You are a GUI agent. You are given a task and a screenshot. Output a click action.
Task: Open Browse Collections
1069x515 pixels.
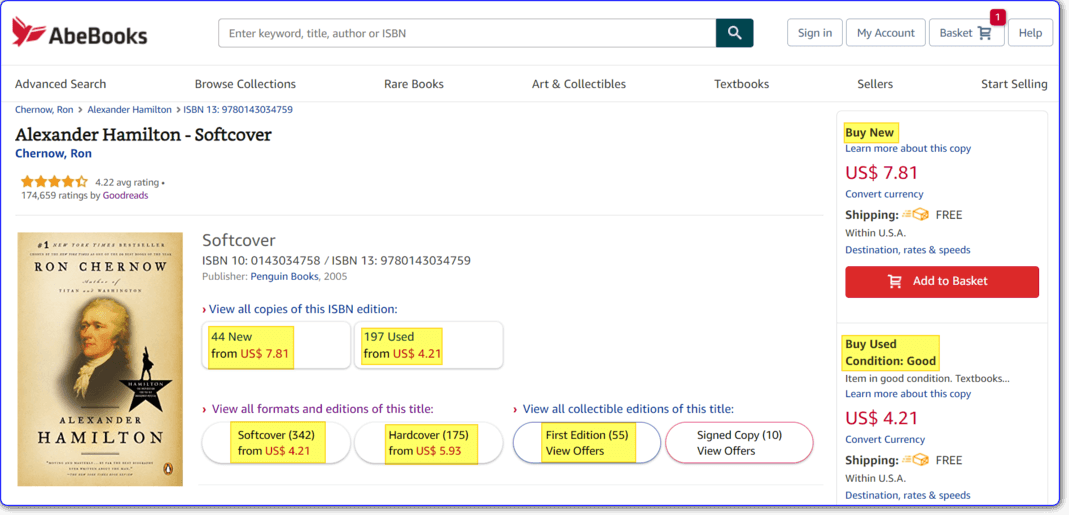[x=245, y=84]
